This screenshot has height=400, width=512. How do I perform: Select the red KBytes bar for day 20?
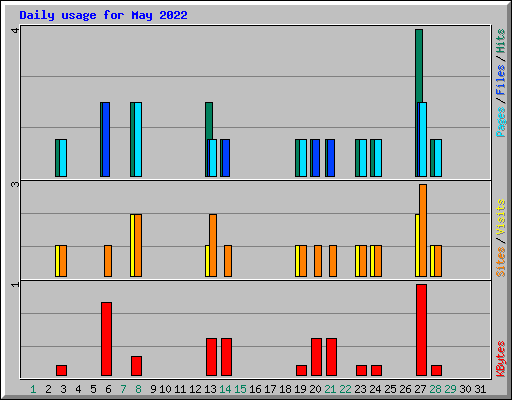(316, 357)
